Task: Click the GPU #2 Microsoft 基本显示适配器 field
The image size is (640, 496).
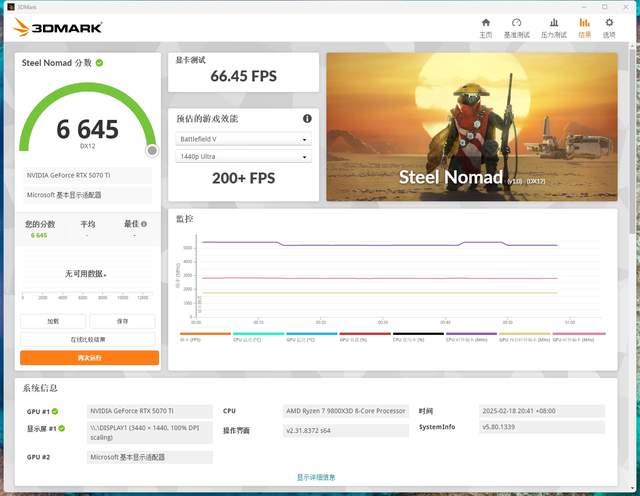Action: [x=150, y=457]
